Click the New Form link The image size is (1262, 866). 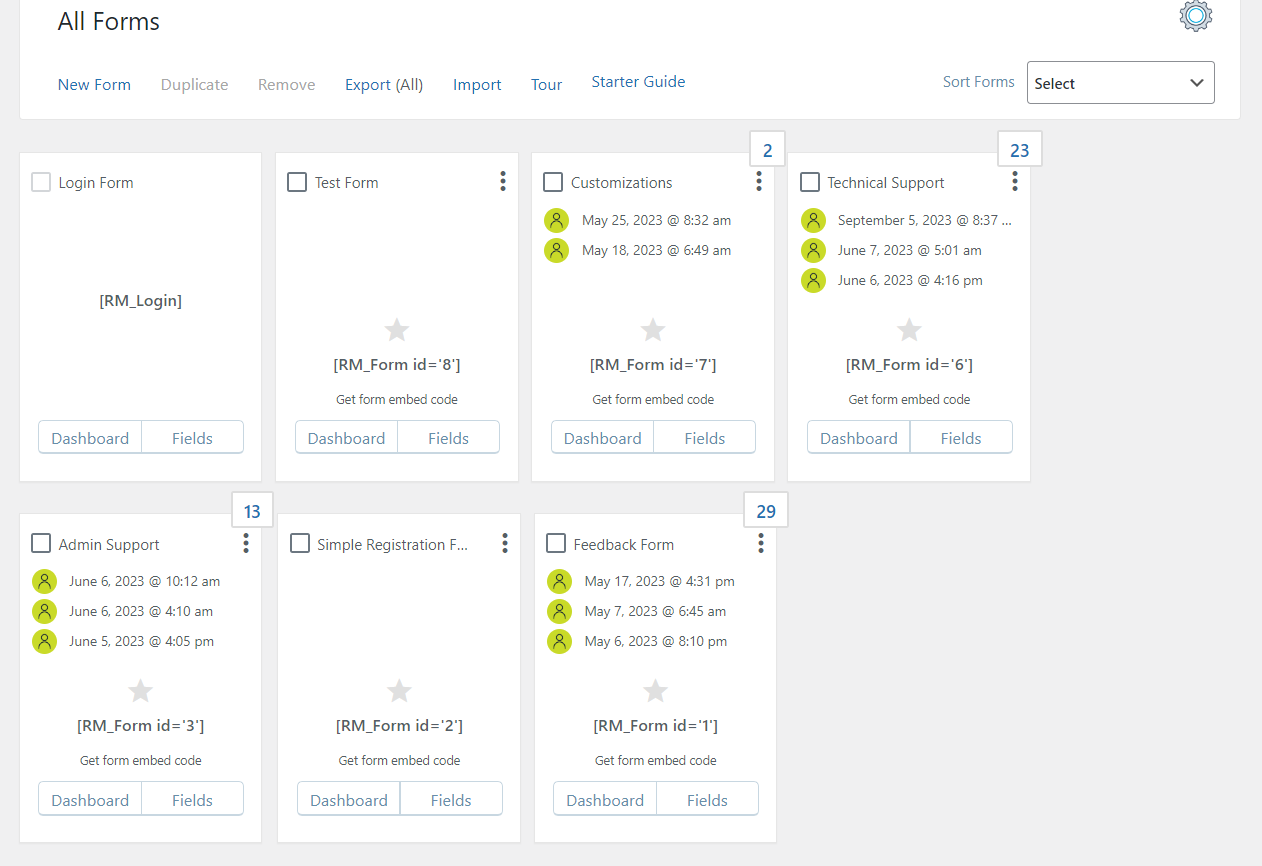click(x=94, y=85)
